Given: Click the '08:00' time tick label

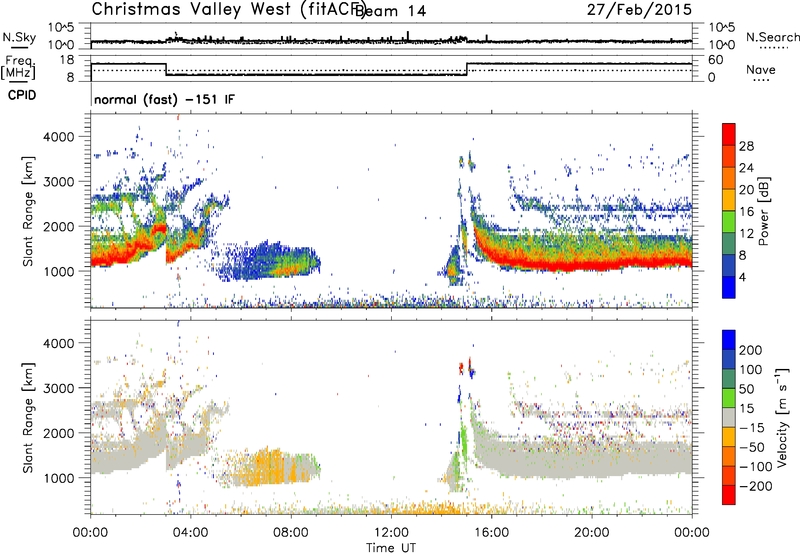Looking at the screenshot, I should click(291, 533).
